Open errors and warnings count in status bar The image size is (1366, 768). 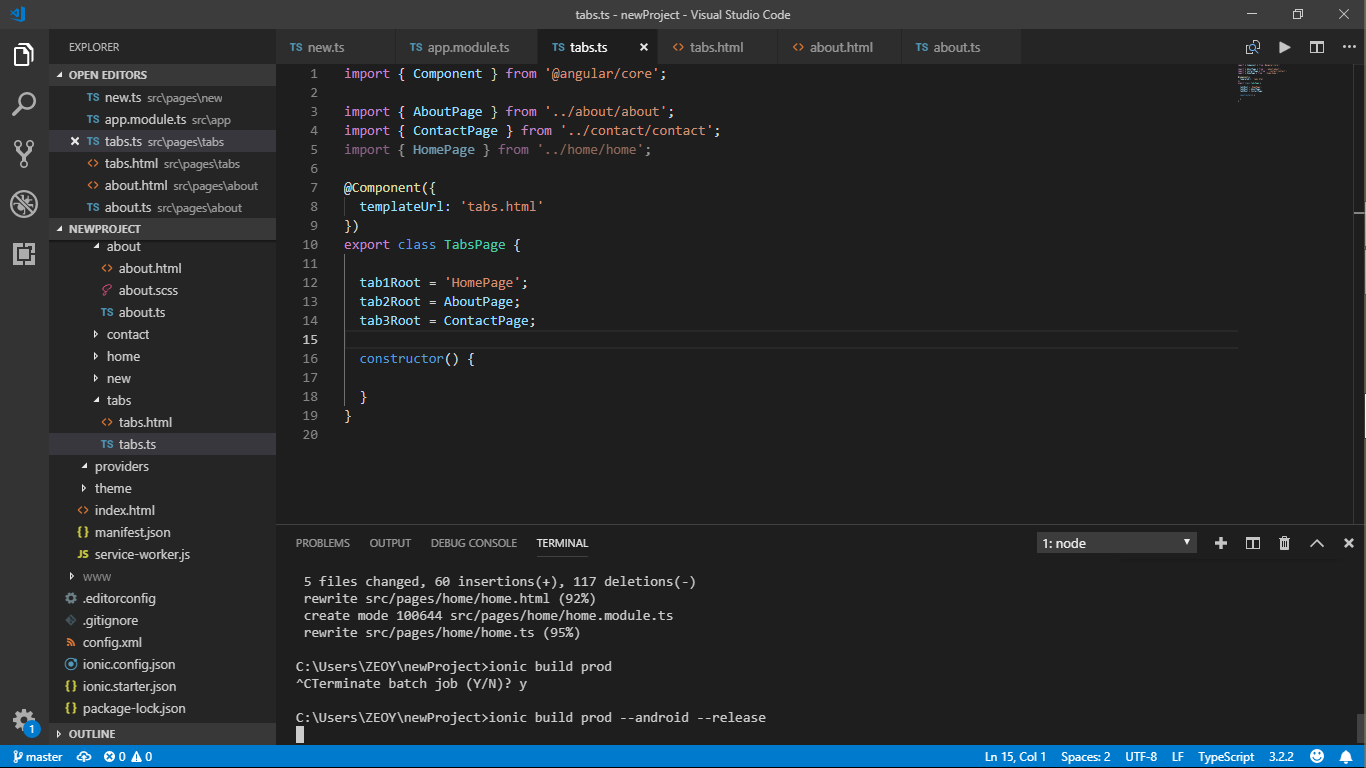point(128,757)
